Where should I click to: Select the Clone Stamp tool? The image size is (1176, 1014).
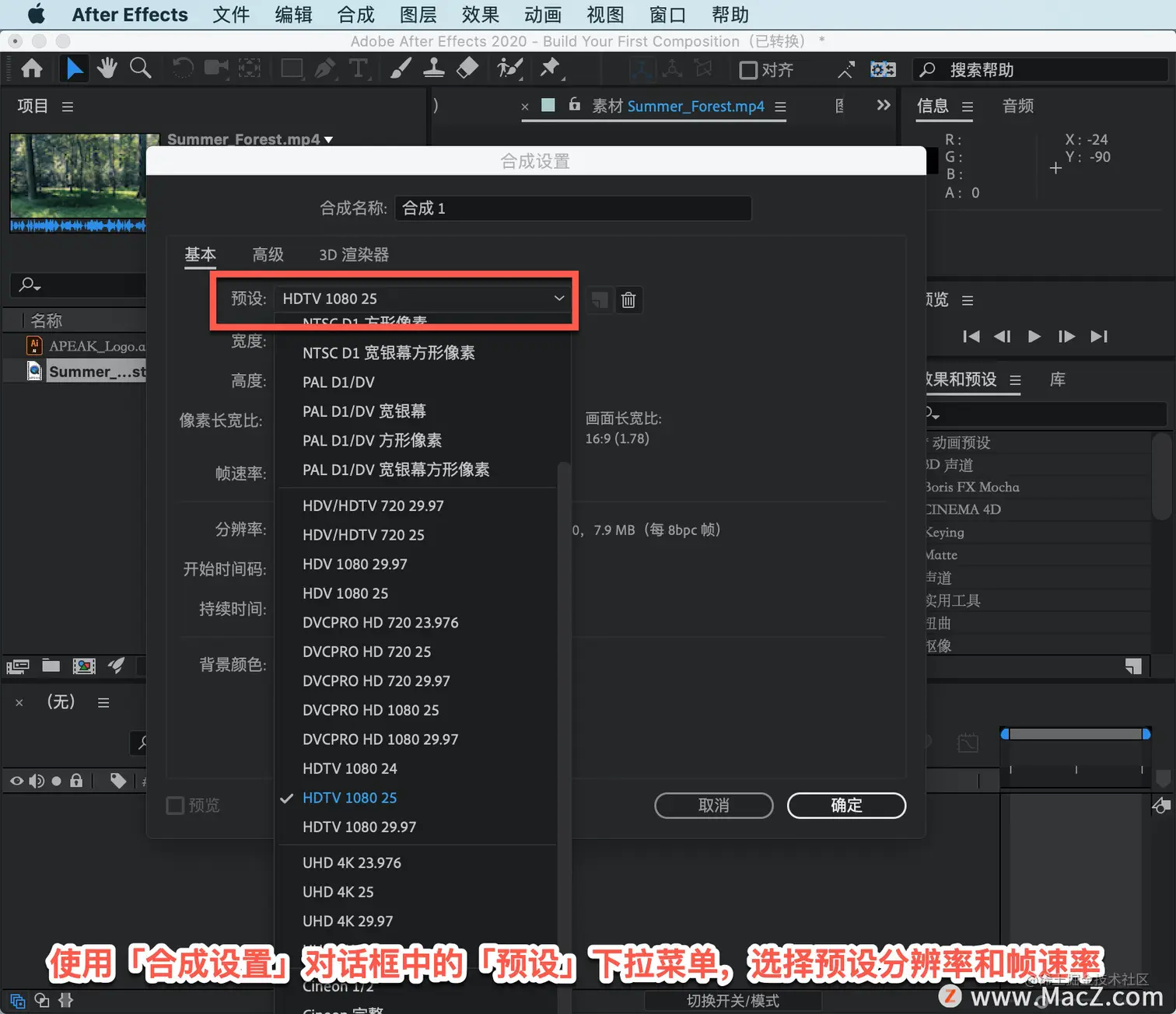434,69
